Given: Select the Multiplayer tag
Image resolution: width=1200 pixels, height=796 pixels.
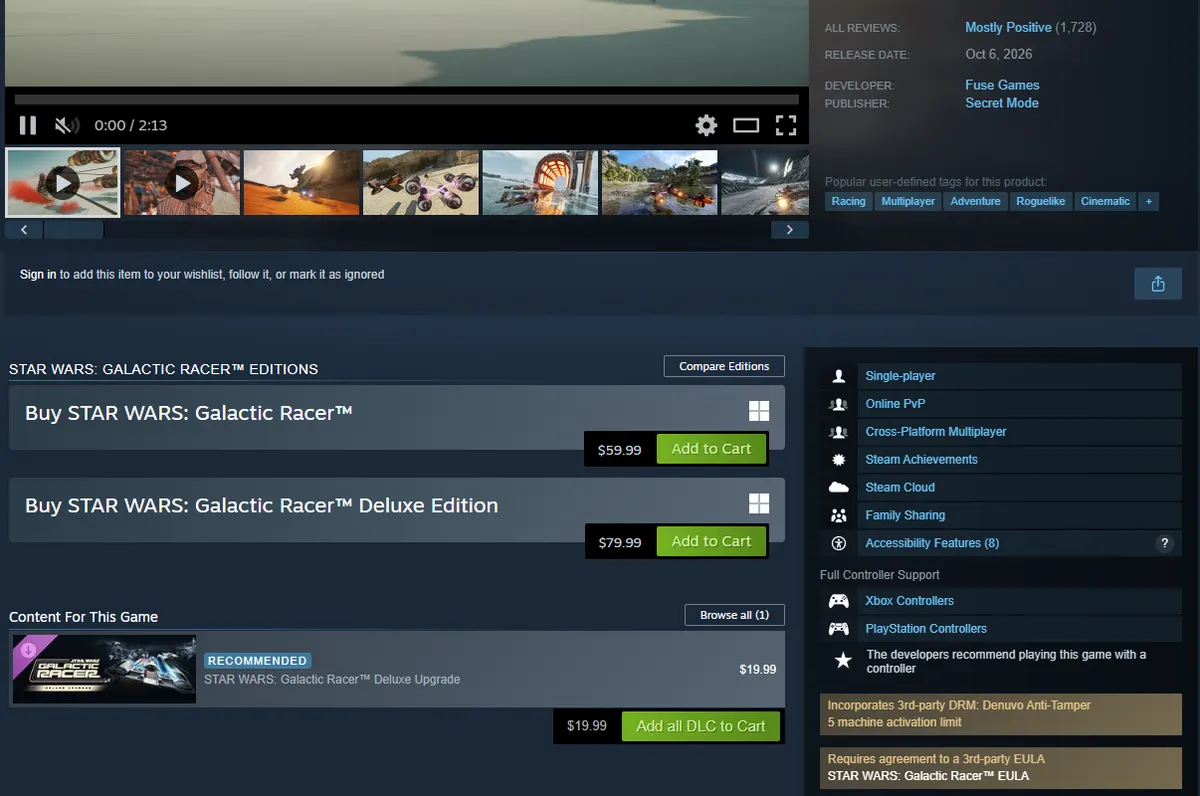Looking at the screenshot, I should click(908, 201).
